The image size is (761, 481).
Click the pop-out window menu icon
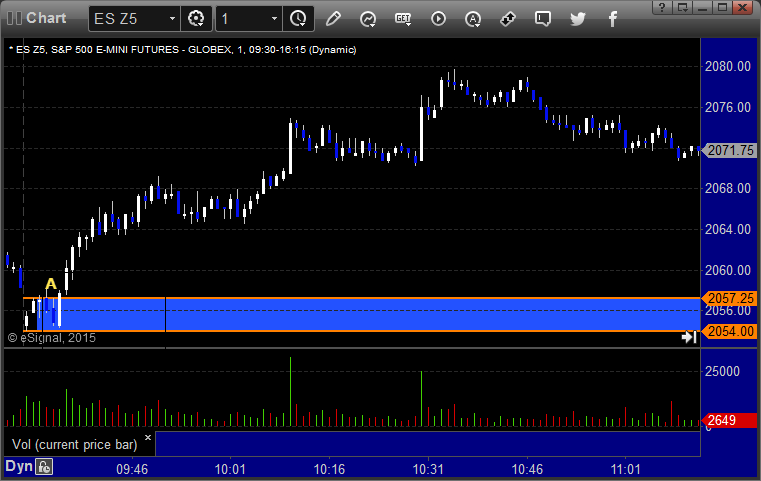coord(682,7)
